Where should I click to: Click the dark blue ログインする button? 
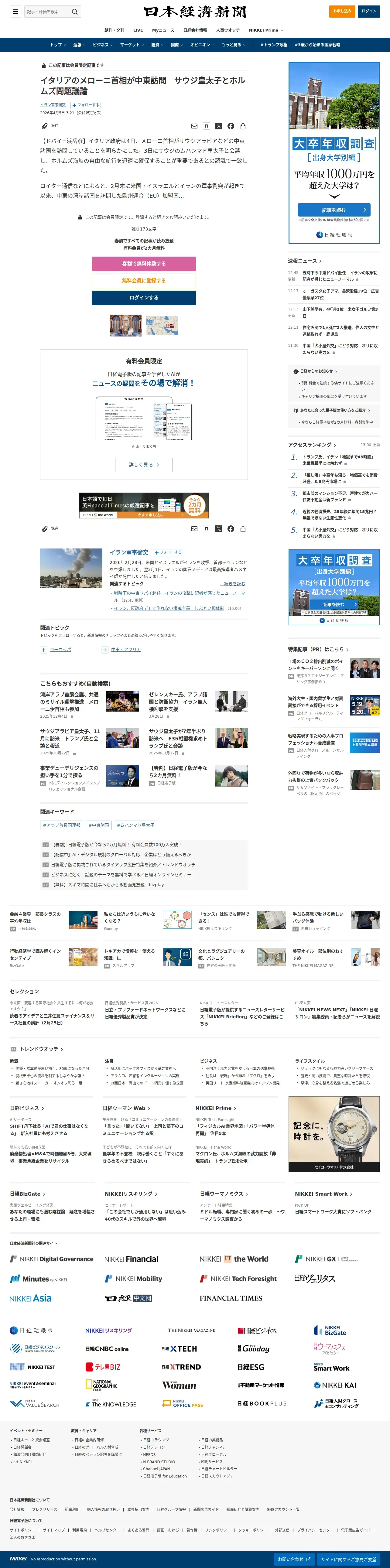144,298
